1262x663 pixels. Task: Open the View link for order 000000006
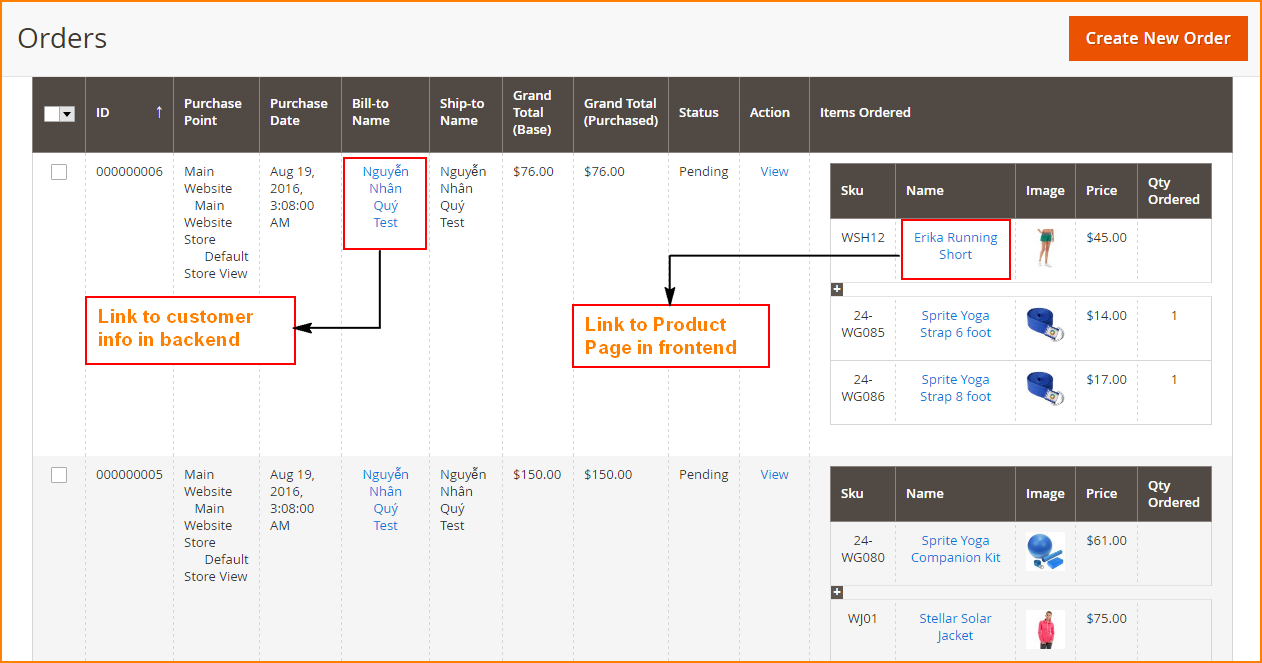[773, 171]
